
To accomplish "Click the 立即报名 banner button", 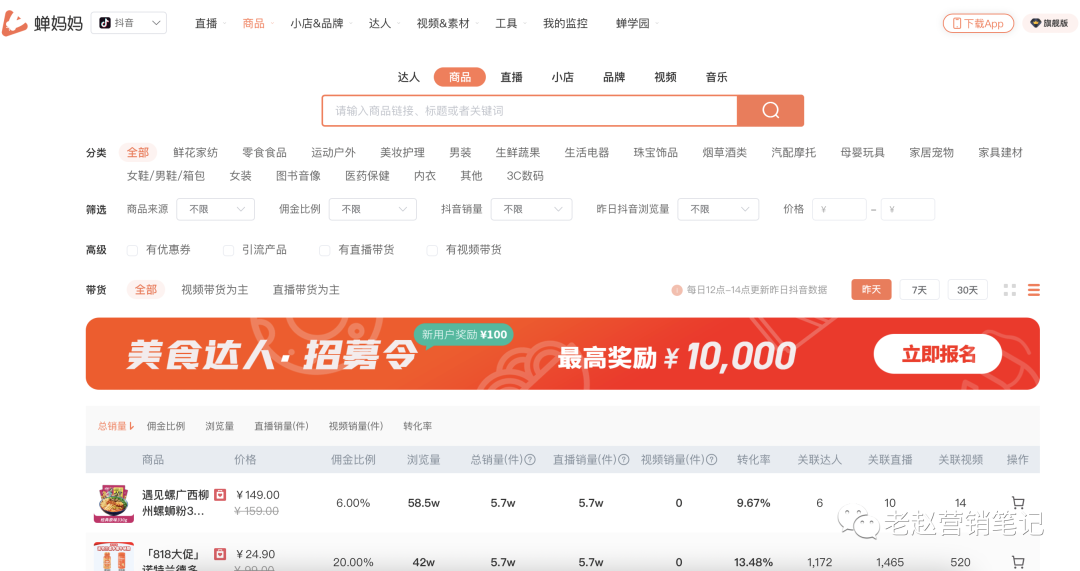I will [x=938, y=354].
